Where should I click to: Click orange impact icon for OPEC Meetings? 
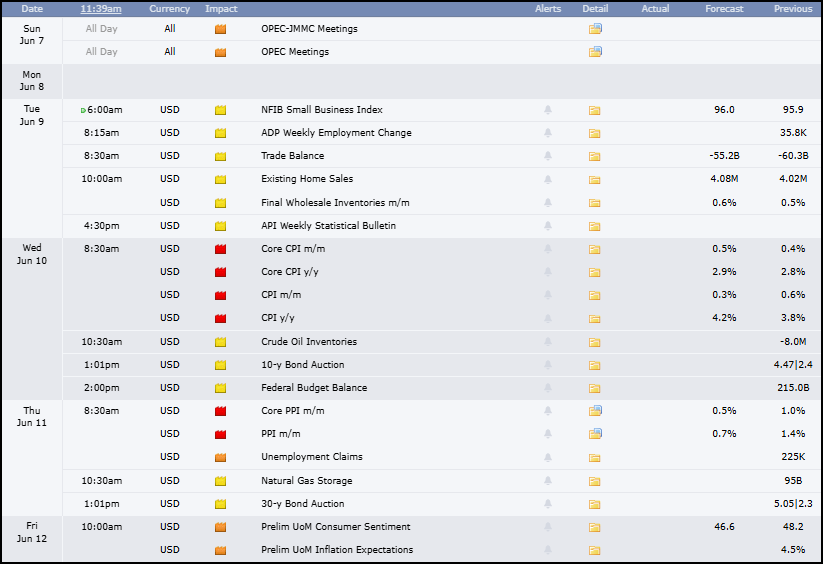220,52
